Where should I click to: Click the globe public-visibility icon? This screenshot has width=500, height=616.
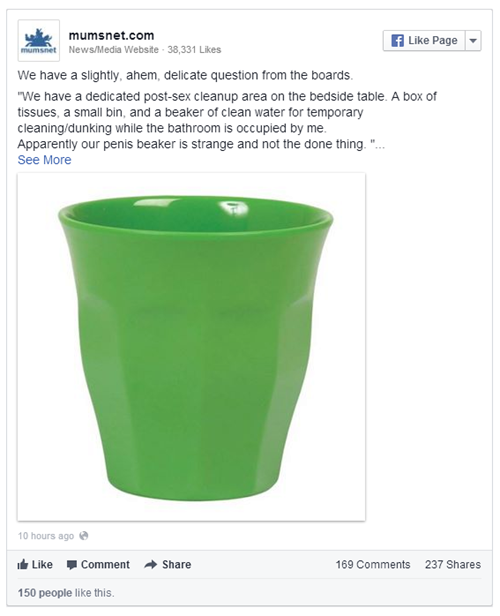[84, 535]
